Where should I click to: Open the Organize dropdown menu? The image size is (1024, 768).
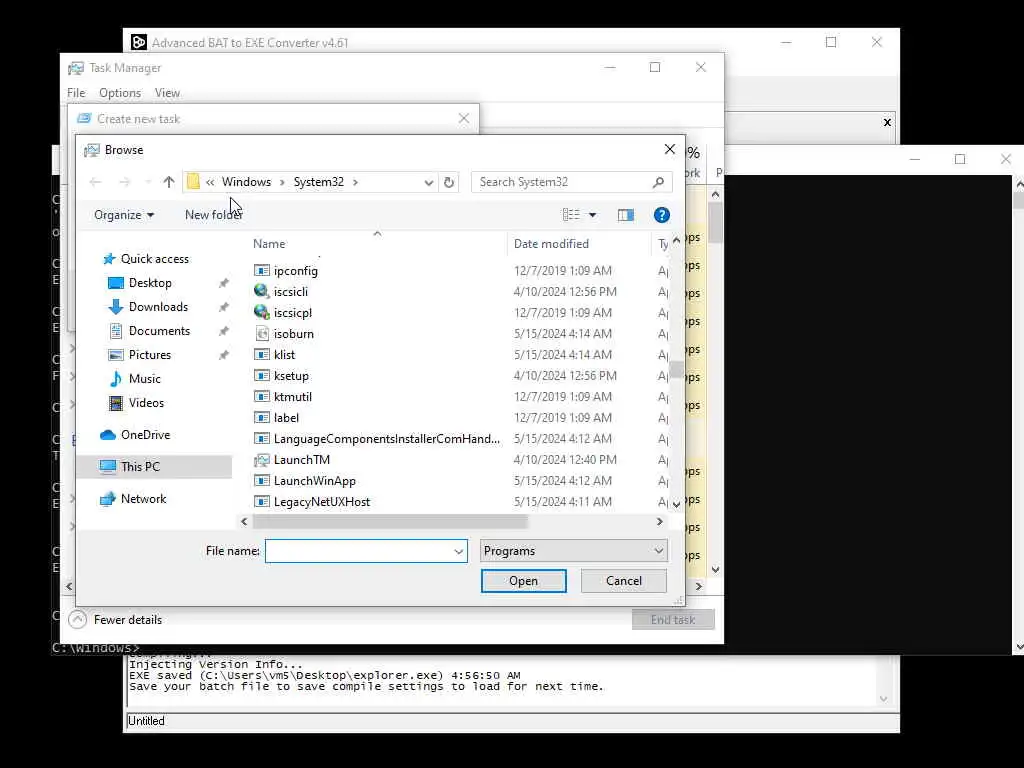pos(123,215)
